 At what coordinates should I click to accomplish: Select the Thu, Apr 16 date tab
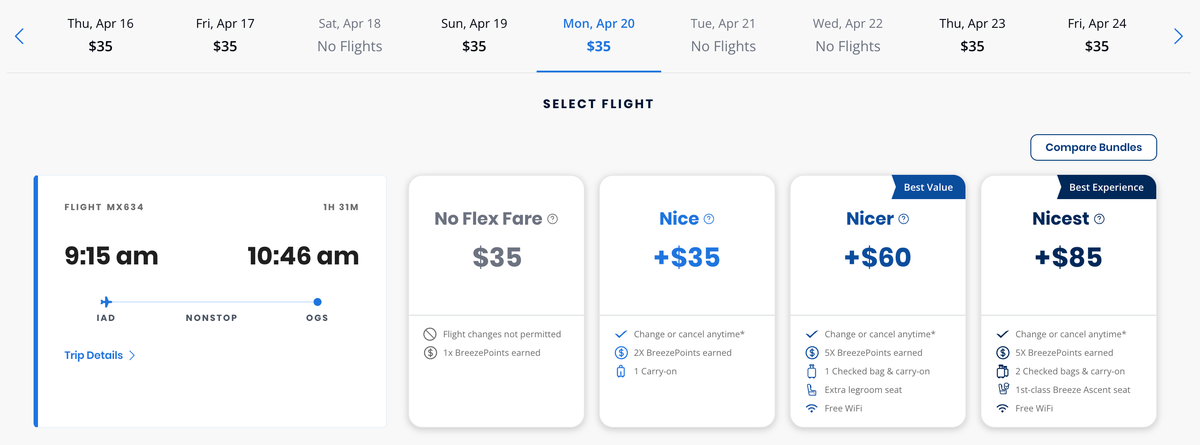(100, 35)
